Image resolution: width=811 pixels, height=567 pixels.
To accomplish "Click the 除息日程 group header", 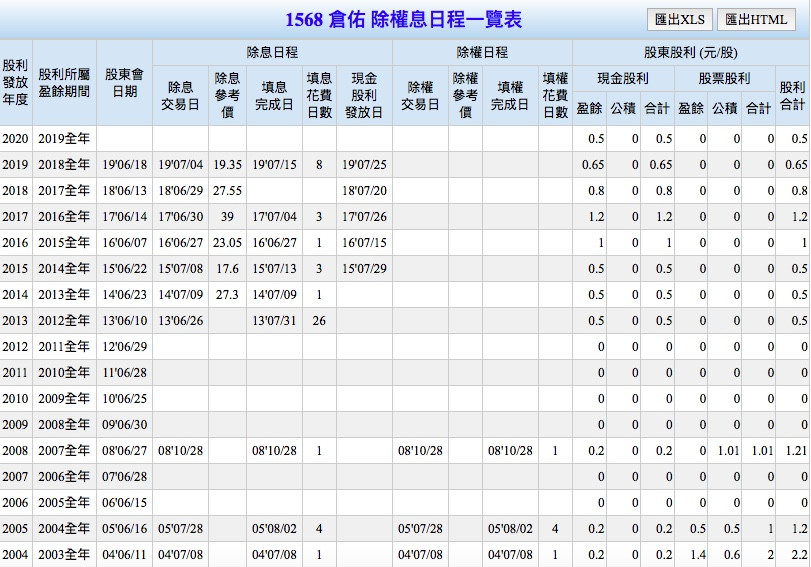I will [x=272, y=53].
